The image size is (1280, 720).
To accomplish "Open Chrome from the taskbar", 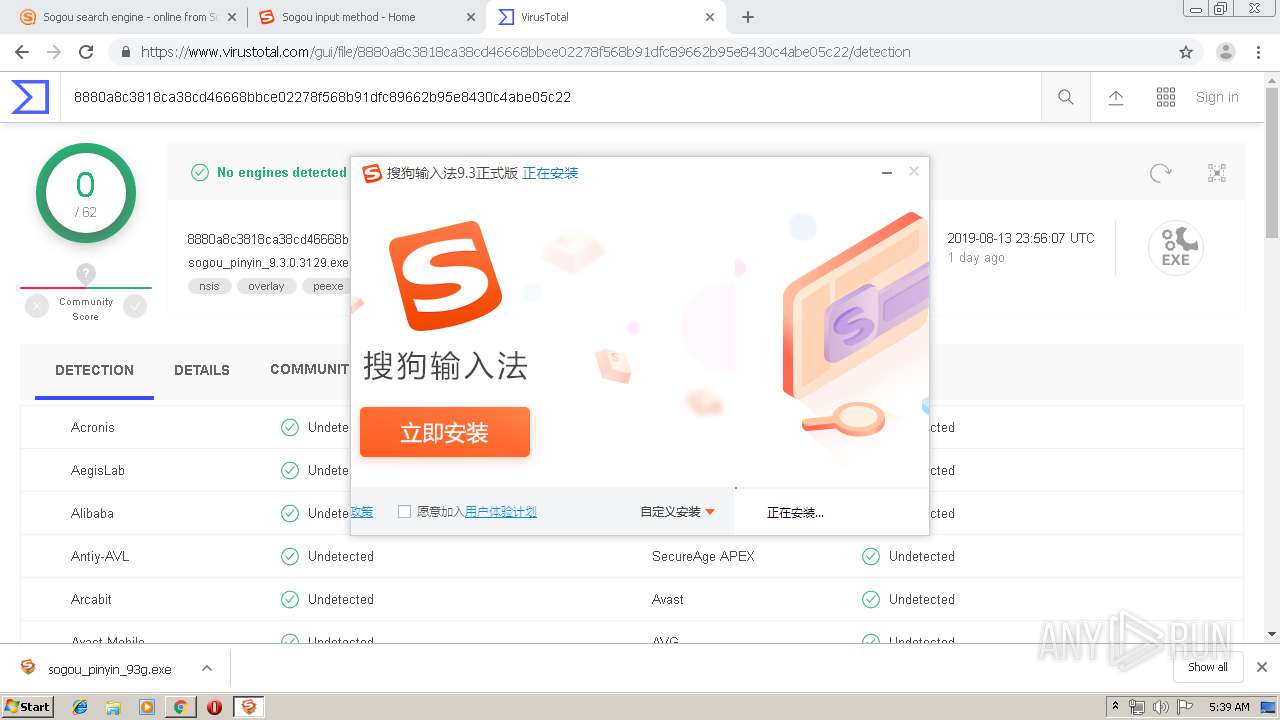I will point(180,706).
